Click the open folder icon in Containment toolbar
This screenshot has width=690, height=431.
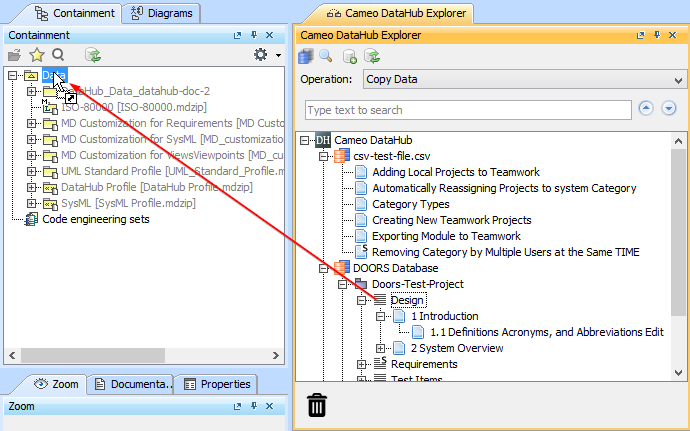click(x=14, y=55)
